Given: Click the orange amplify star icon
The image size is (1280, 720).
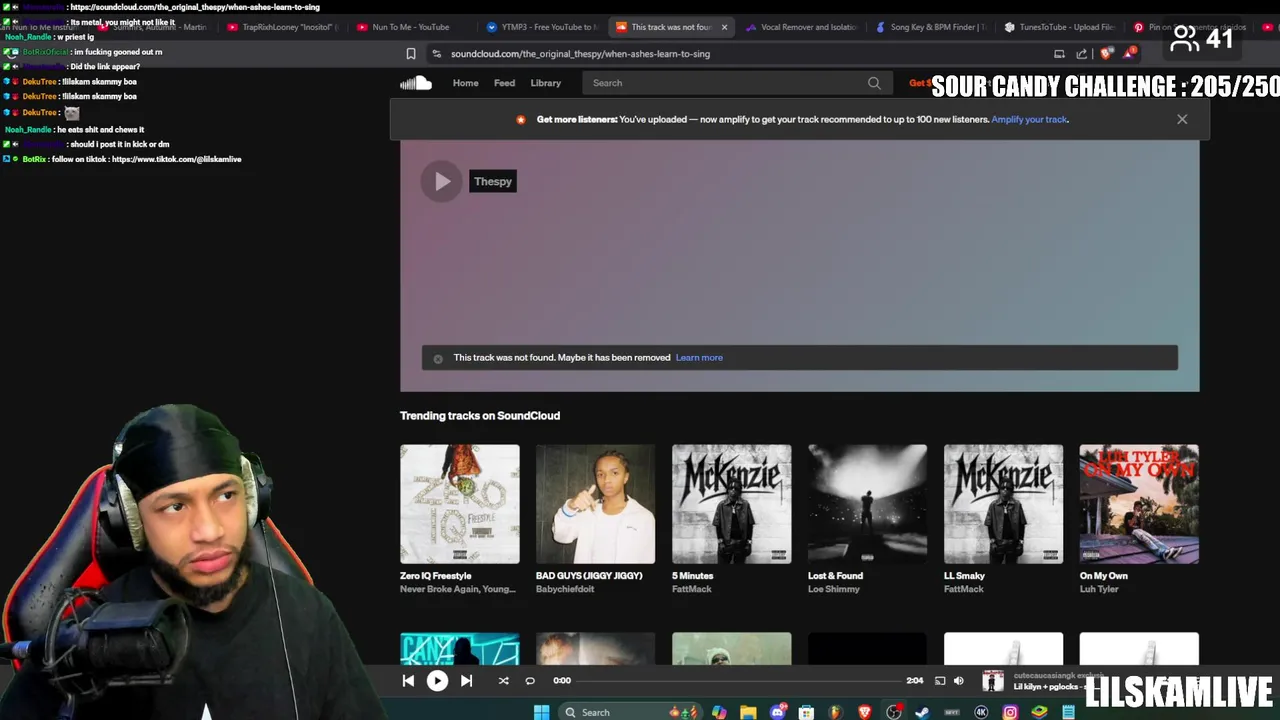Looking at the screenshot, I should (521, 120).
